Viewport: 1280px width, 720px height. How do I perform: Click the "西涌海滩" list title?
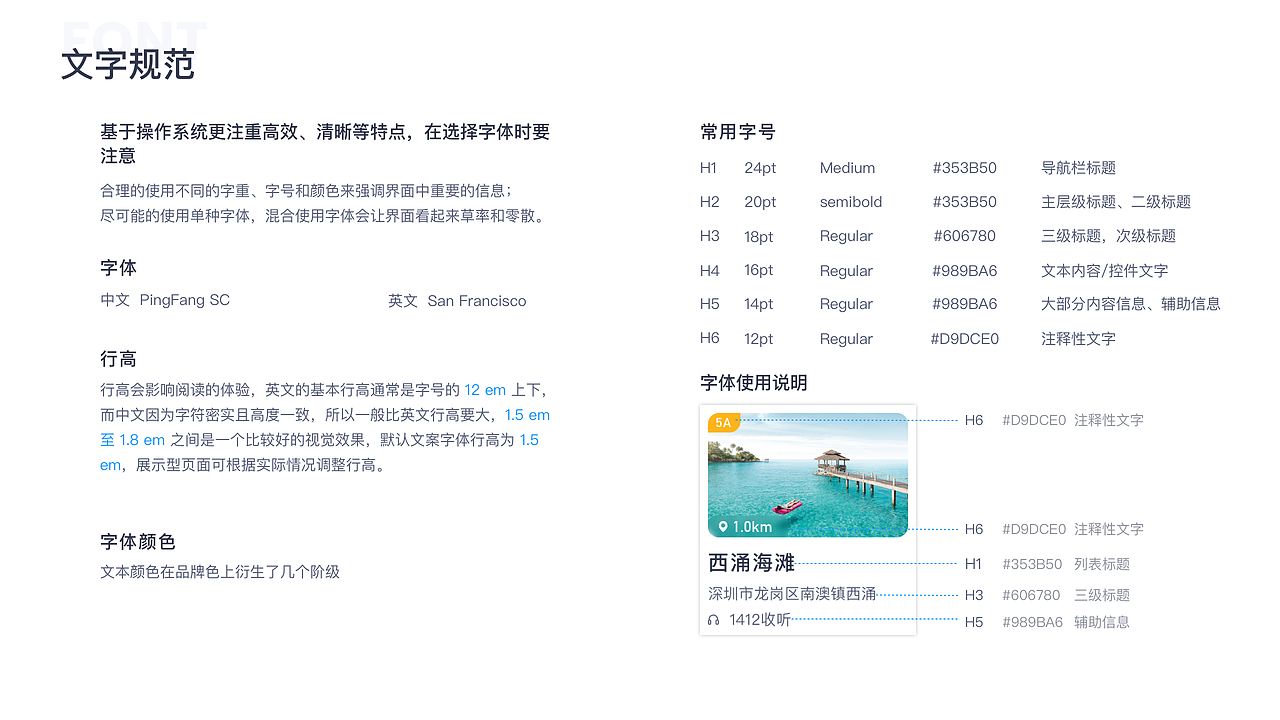(x=753, y=562)
